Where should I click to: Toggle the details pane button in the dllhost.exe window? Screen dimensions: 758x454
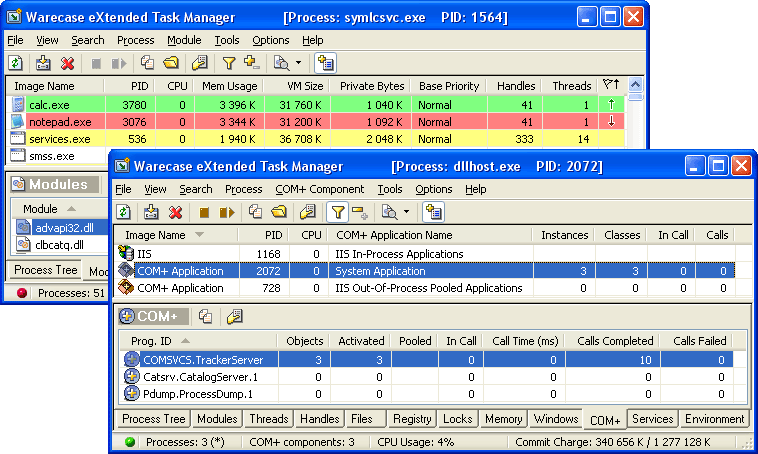(x=434, y=212)
